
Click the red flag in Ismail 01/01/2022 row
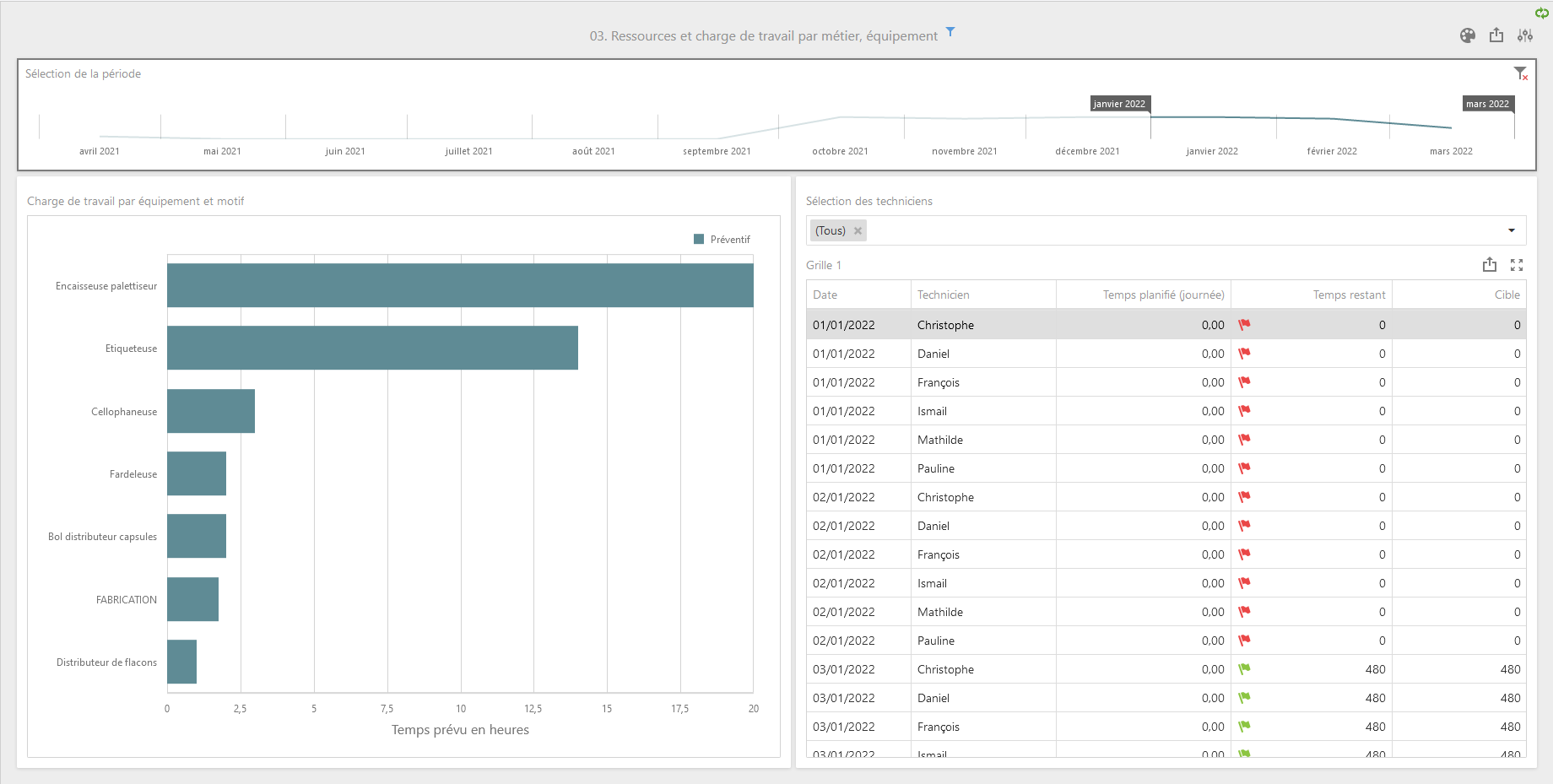1244,411
